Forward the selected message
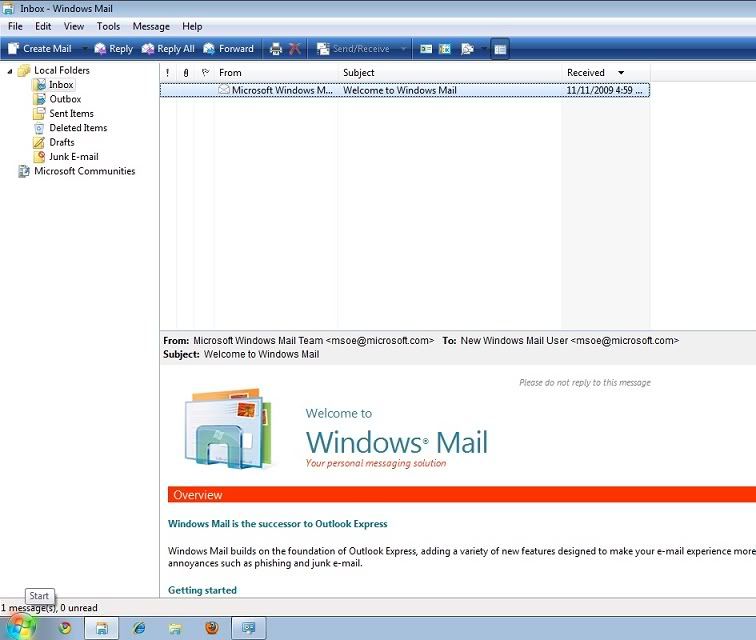Screen dimensions: 756x640 [x=229, y=49]
